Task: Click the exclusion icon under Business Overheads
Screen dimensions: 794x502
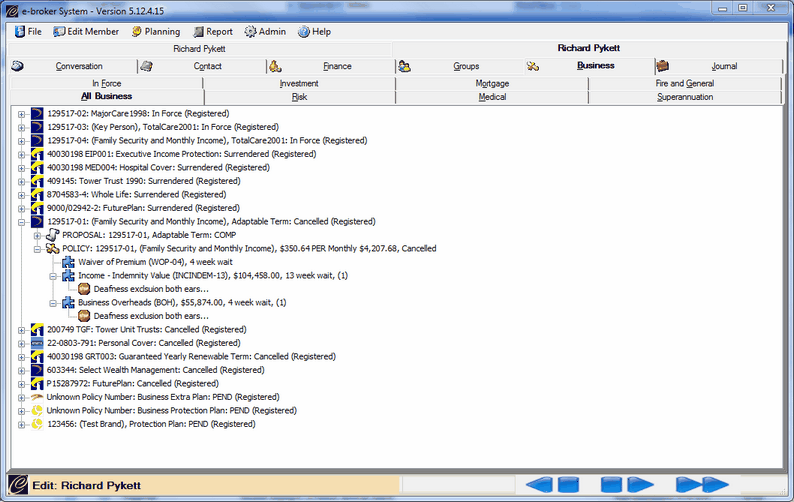Action: tap(84, 316)
